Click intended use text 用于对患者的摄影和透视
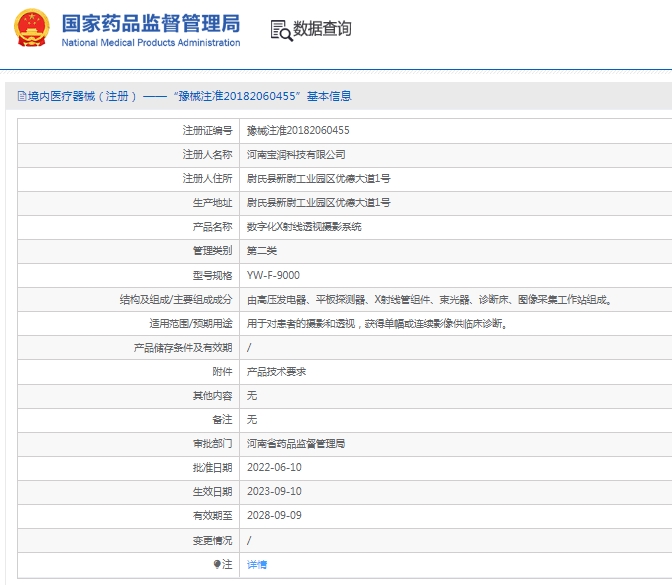 [301, 324]
